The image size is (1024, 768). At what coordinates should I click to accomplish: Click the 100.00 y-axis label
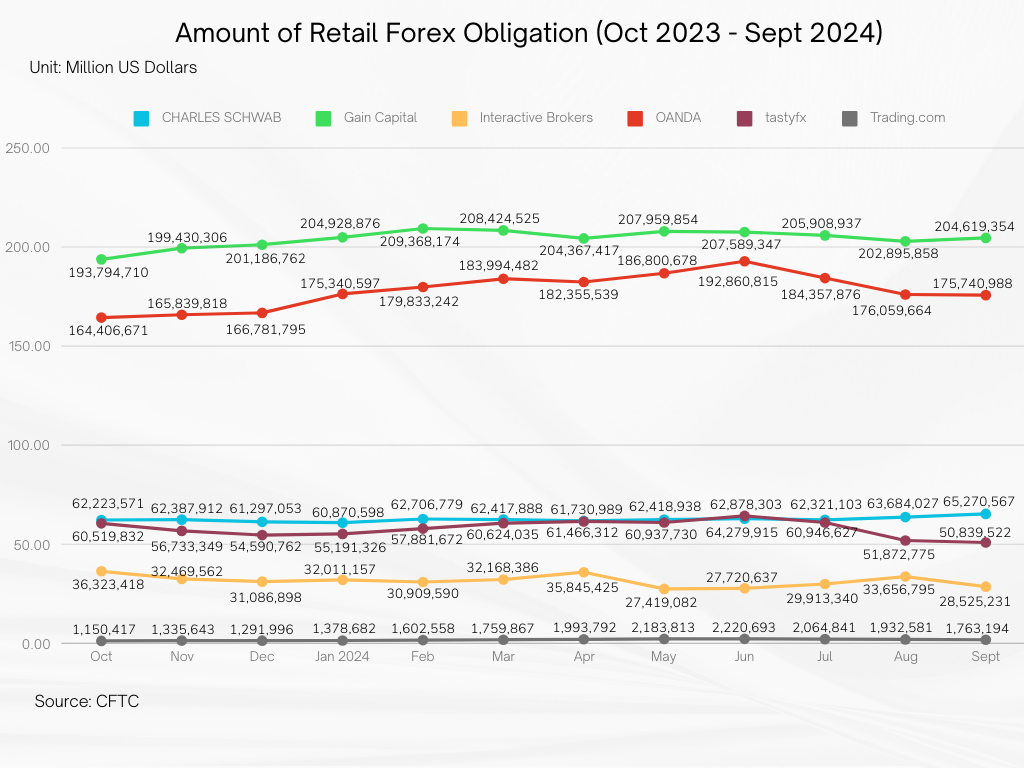click(29, 445)
